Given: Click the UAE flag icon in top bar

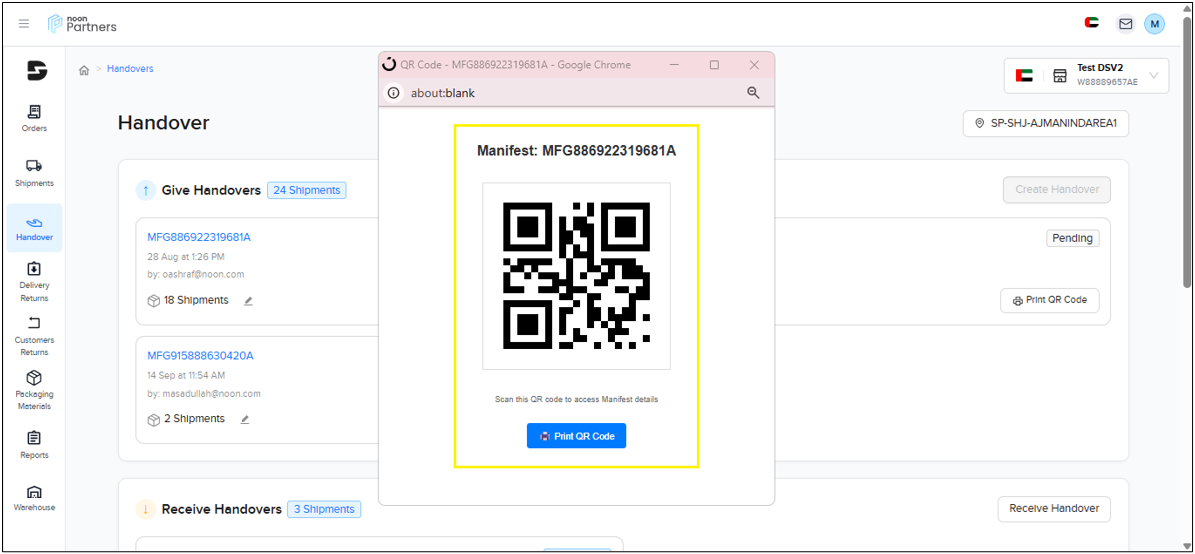Looking at the screenshot, I should pyautogui.click(x=1091, y=24).
